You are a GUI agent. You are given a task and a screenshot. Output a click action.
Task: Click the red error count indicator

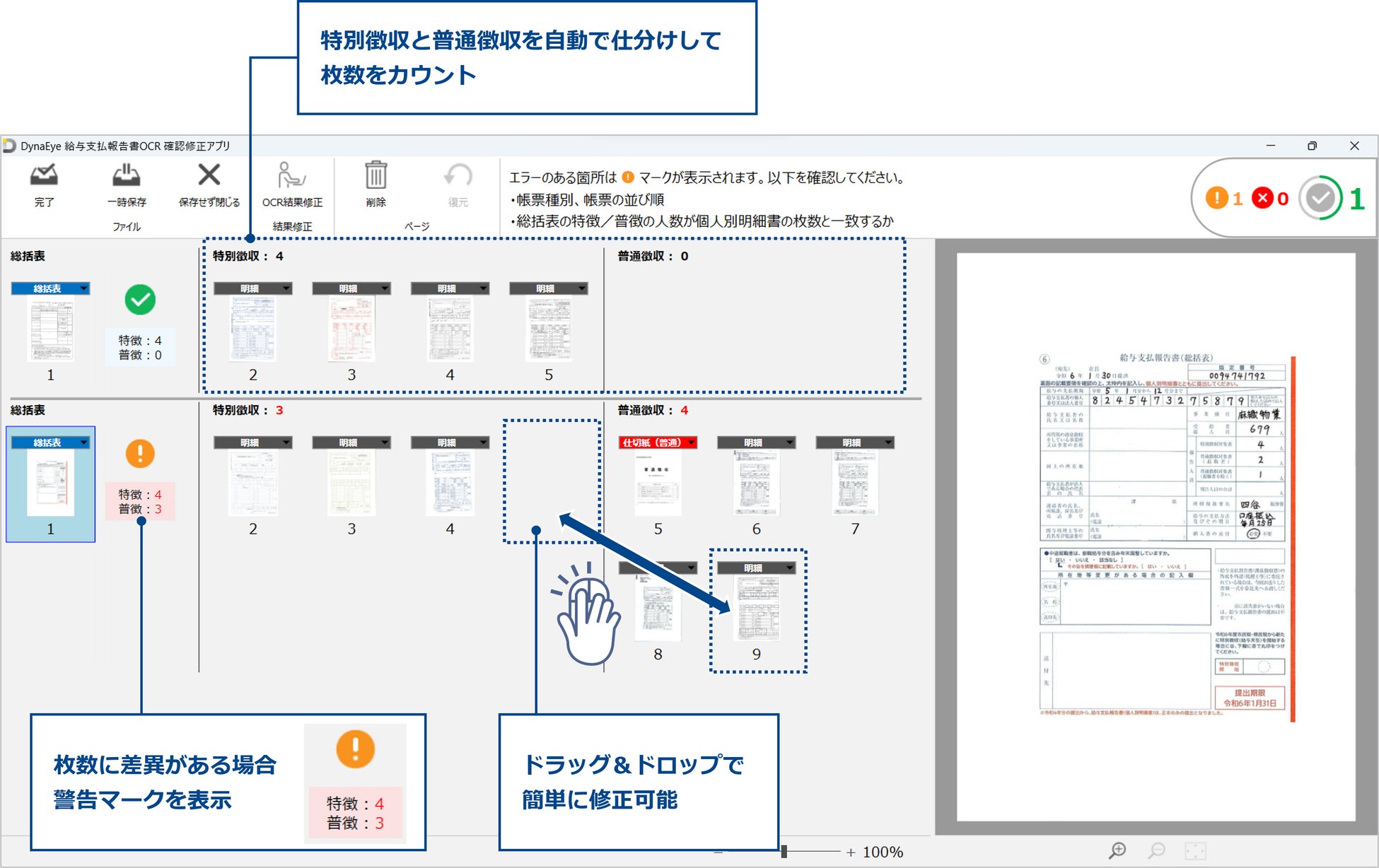pos(1263,198)
